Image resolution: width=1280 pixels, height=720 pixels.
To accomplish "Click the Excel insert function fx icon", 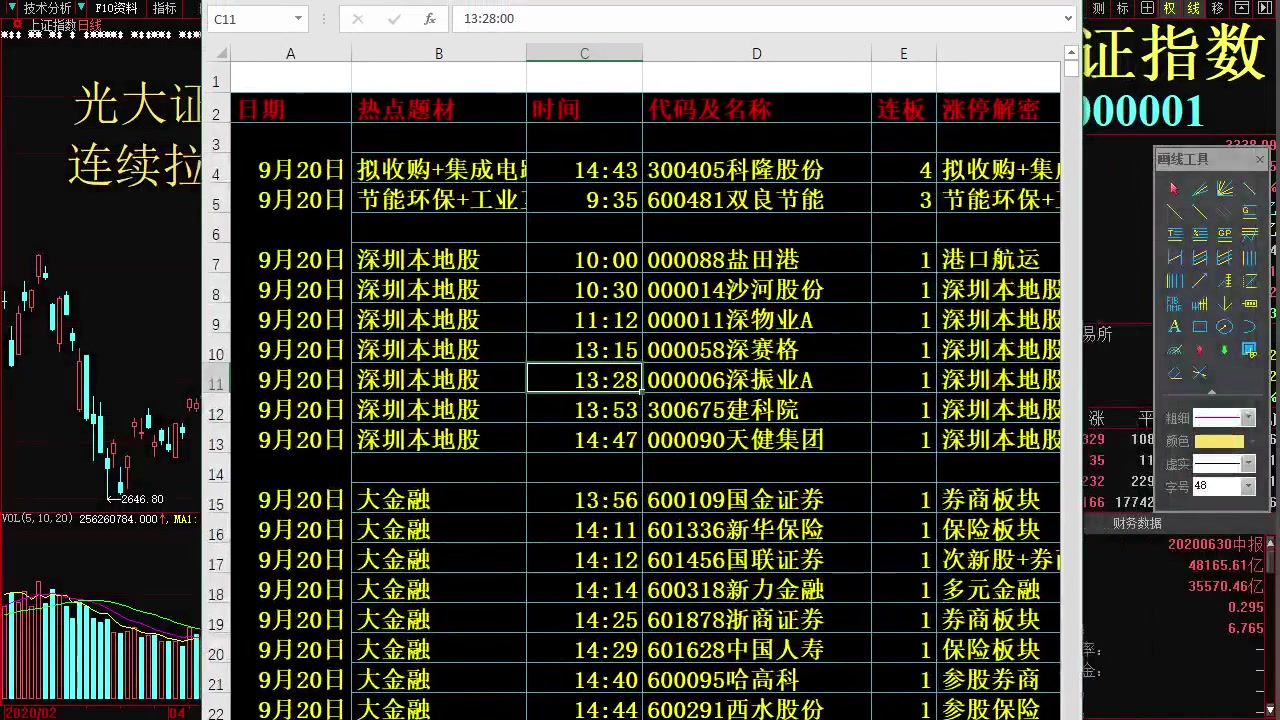I will (429, 19).
